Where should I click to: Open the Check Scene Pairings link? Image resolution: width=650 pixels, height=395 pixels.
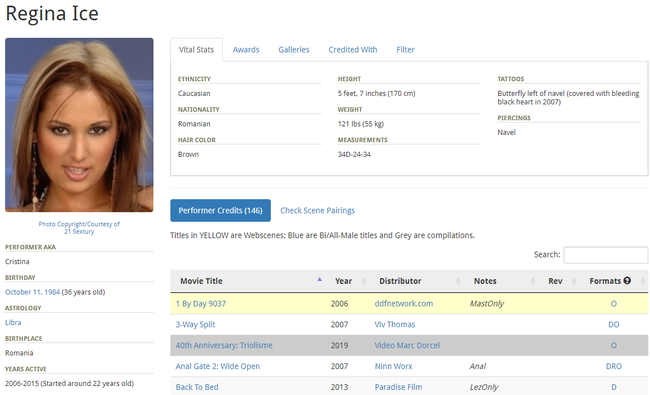[317, 211]
